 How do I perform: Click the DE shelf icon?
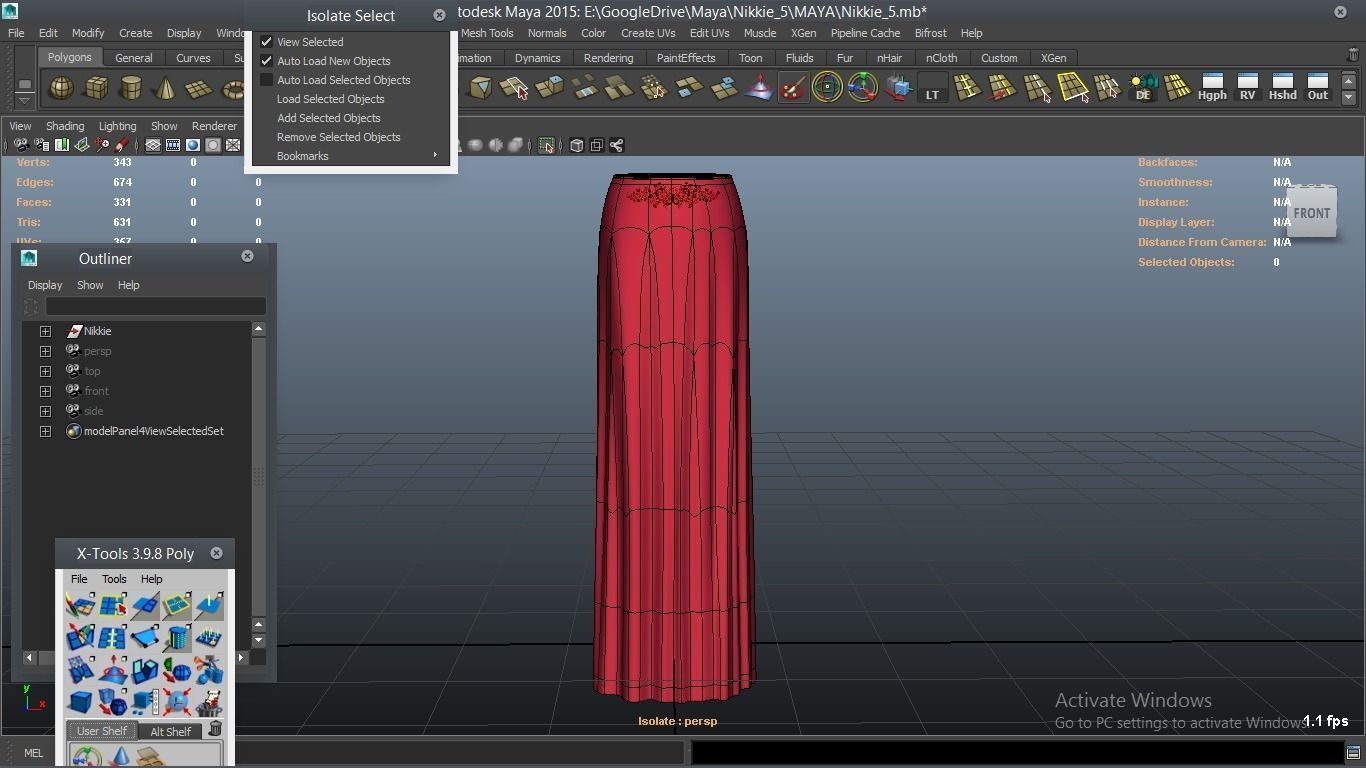point(1142,88)
